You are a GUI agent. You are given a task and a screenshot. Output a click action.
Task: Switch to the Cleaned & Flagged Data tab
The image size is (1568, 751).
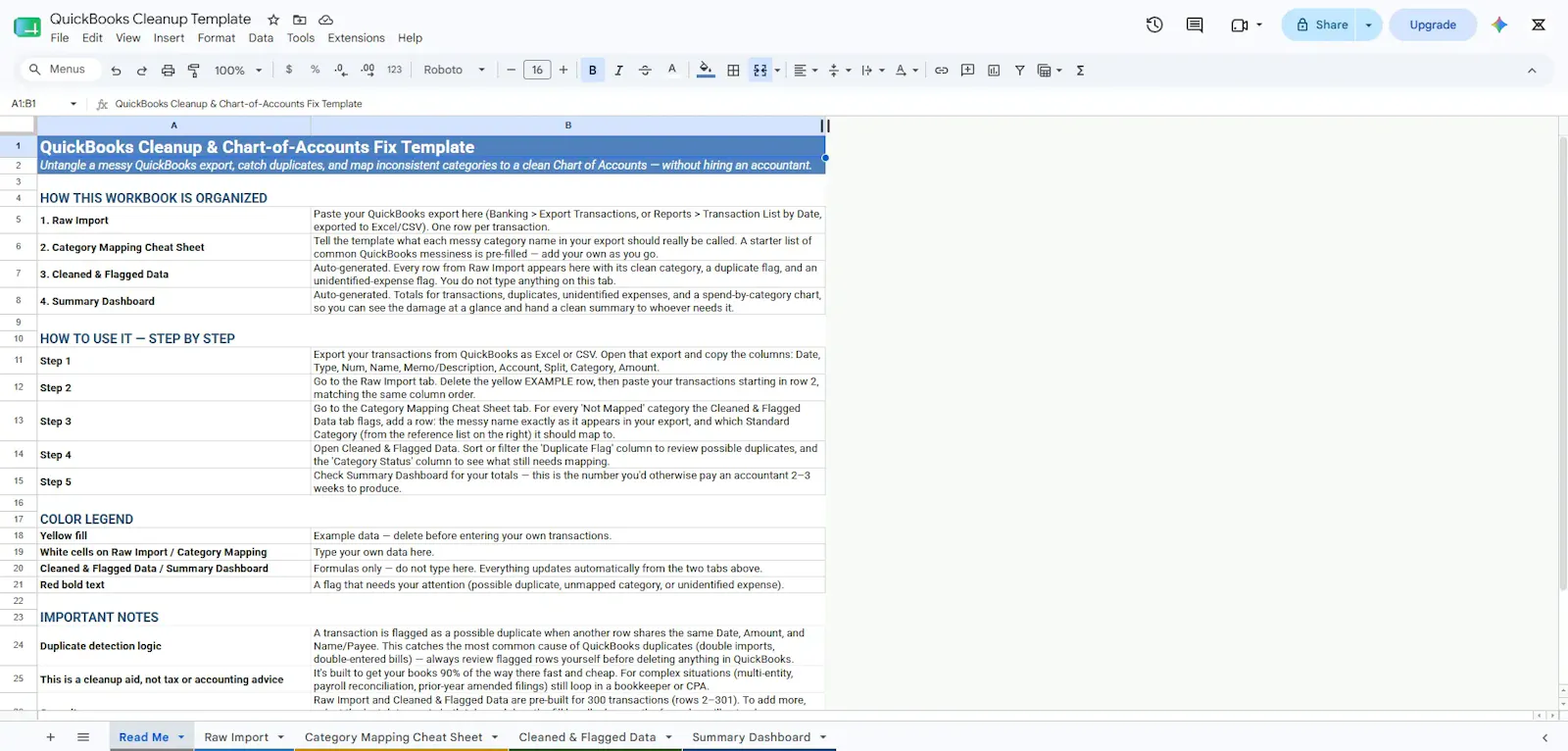[x=587, y=737]
